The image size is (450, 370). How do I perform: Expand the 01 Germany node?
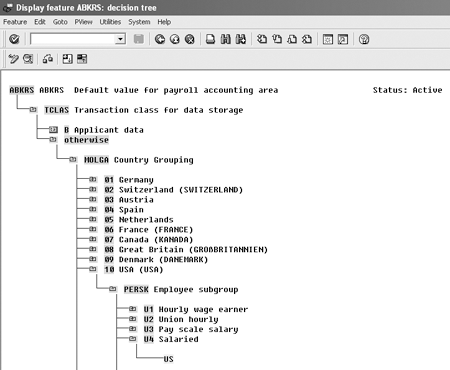pyautogui.click(x=93, y=180)
